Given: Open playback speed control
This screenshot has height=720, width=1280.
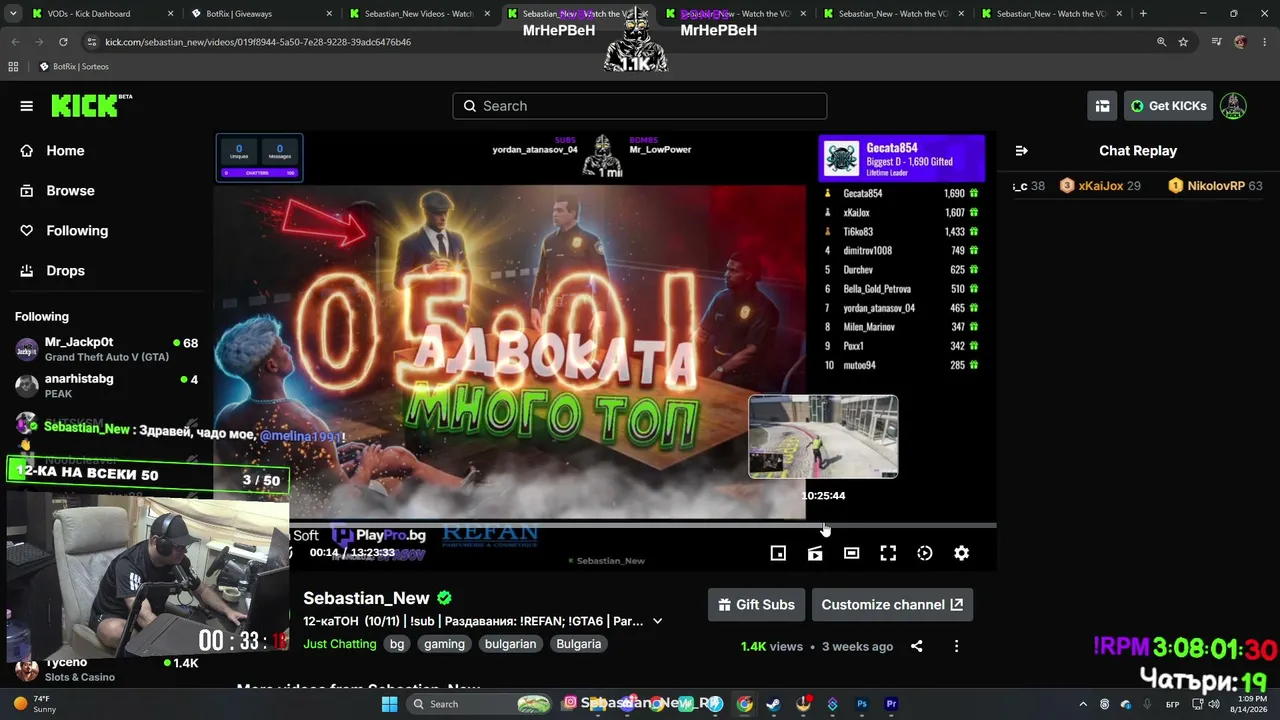Looking at the screenshot, I should (x=925, y=553).
